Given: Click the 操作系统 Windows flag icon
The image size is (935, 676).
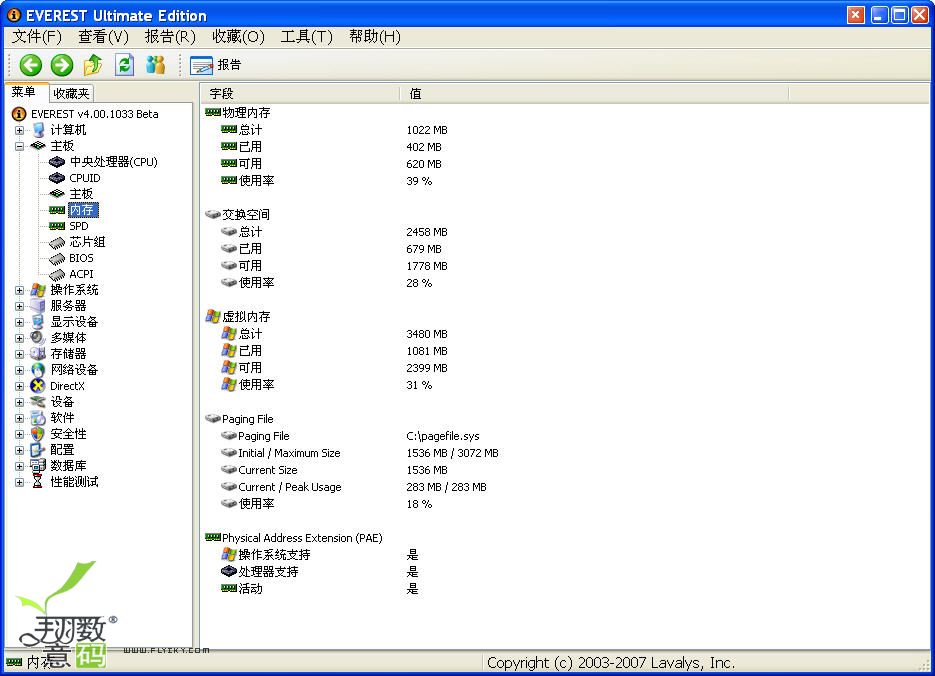Looking at the screenshot, I should pos(38,290).
